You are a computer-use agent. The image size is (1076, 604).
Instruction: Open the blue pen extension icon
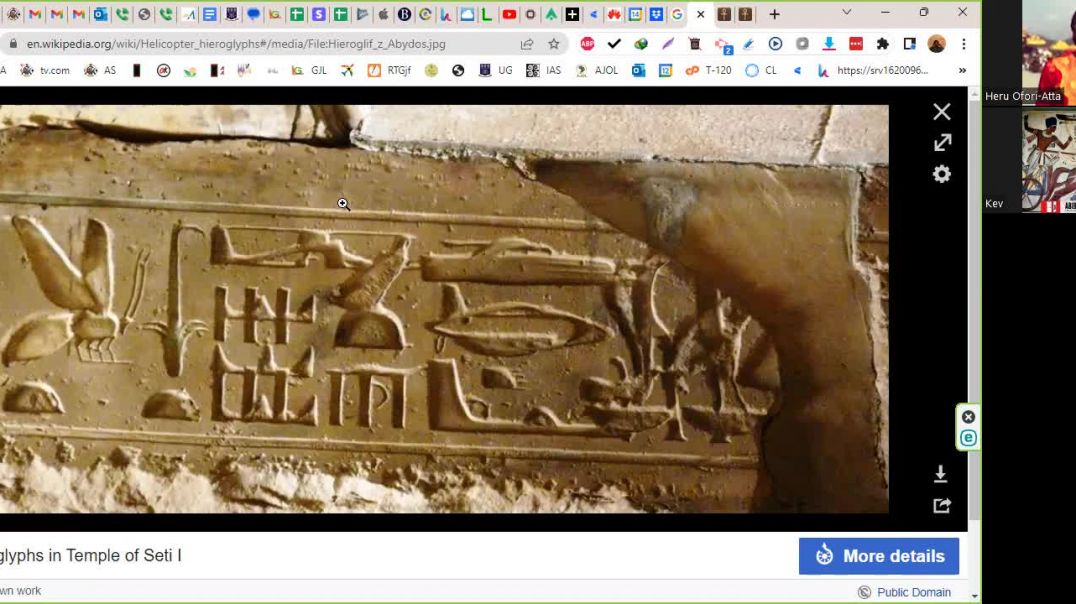[x=749, y=44]
